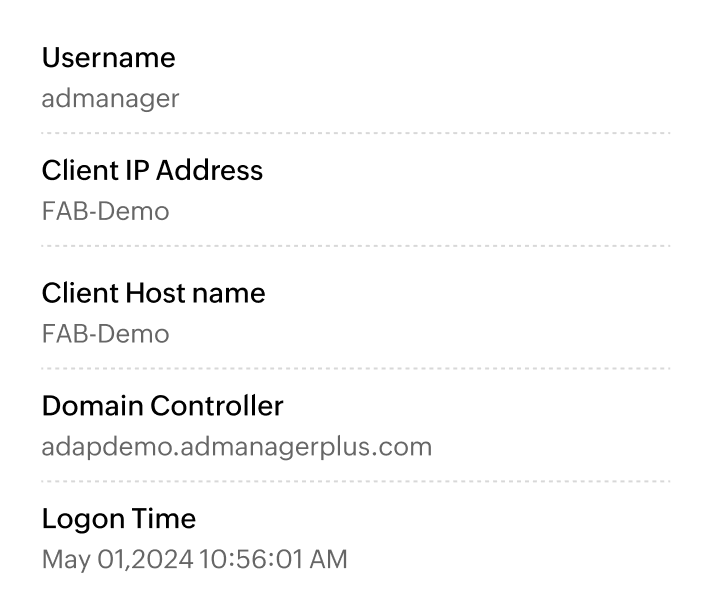Select FAB-Demo under Client Host name
The image size is (712, 615).
[x=105, y=334]
